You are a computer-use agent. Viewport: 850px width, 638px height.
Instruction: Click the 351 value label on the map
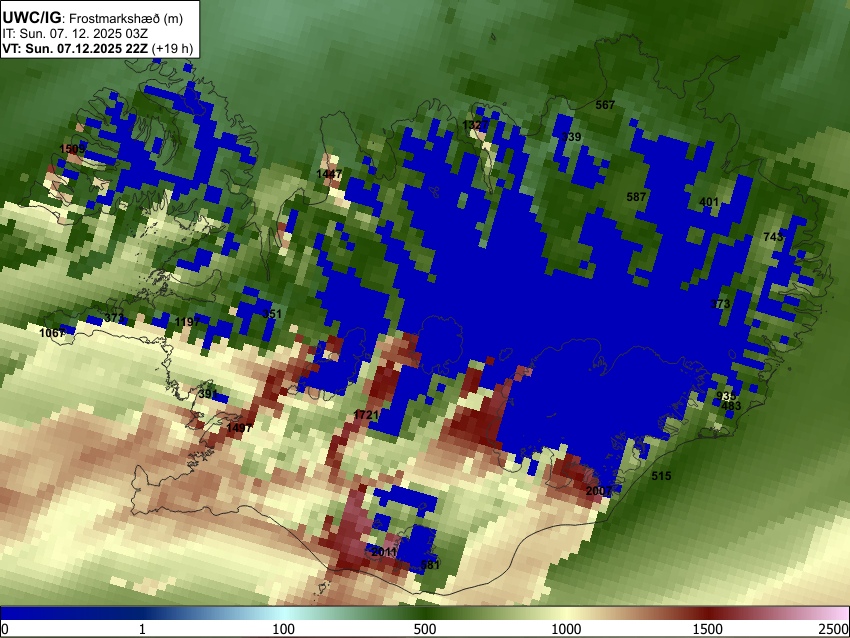(272, 314)
